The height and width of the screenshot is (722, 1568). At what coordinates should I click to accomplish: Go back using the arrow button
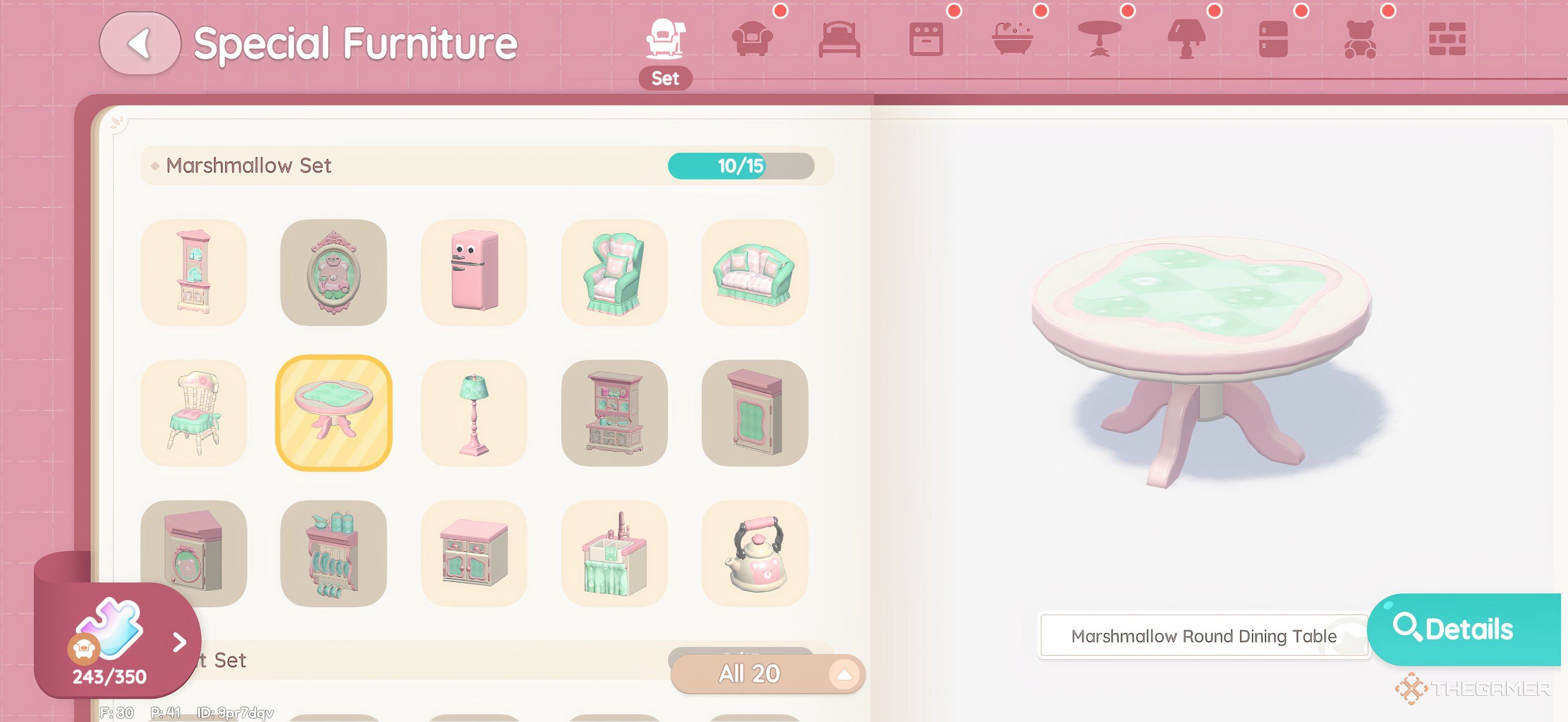click(x=139, y=43)
